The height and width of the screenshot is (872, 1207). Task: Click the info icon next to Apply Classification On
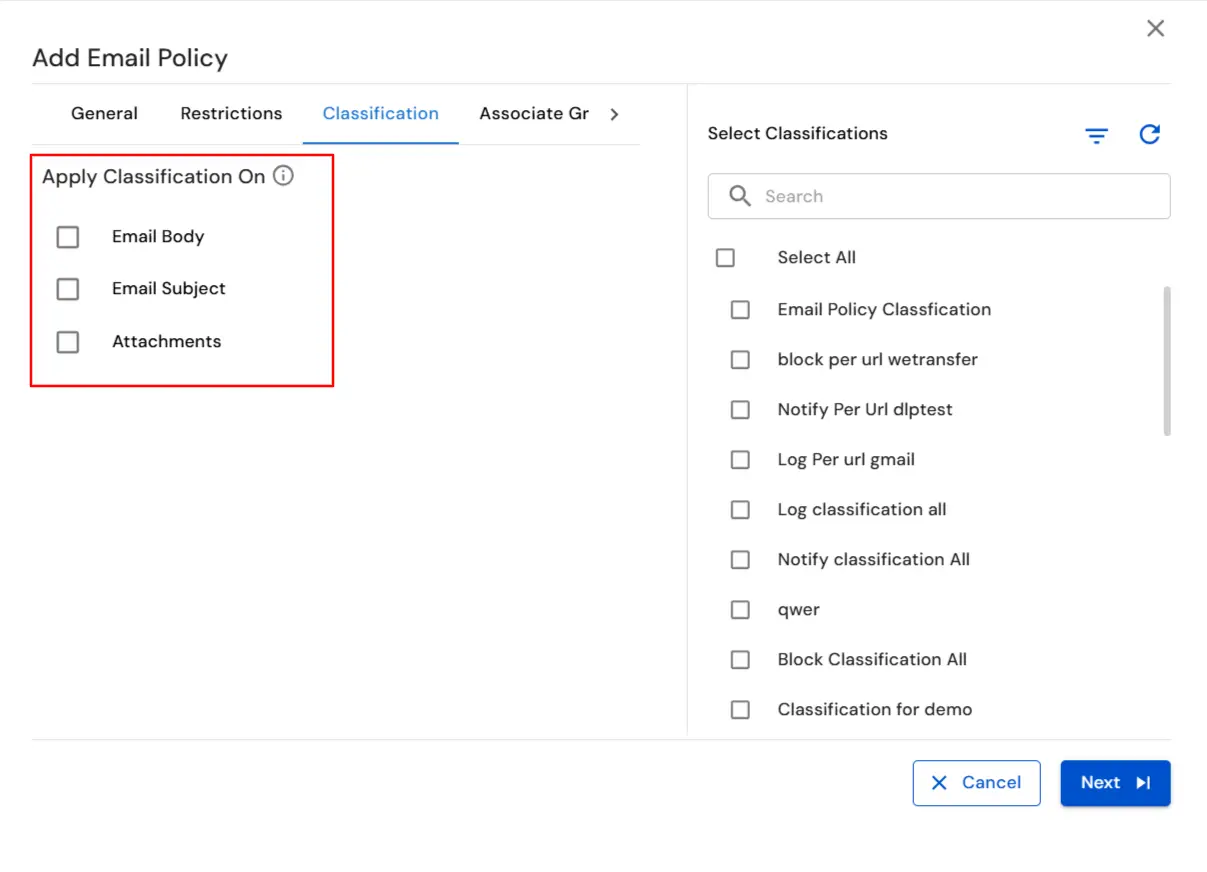click(283, 176)
